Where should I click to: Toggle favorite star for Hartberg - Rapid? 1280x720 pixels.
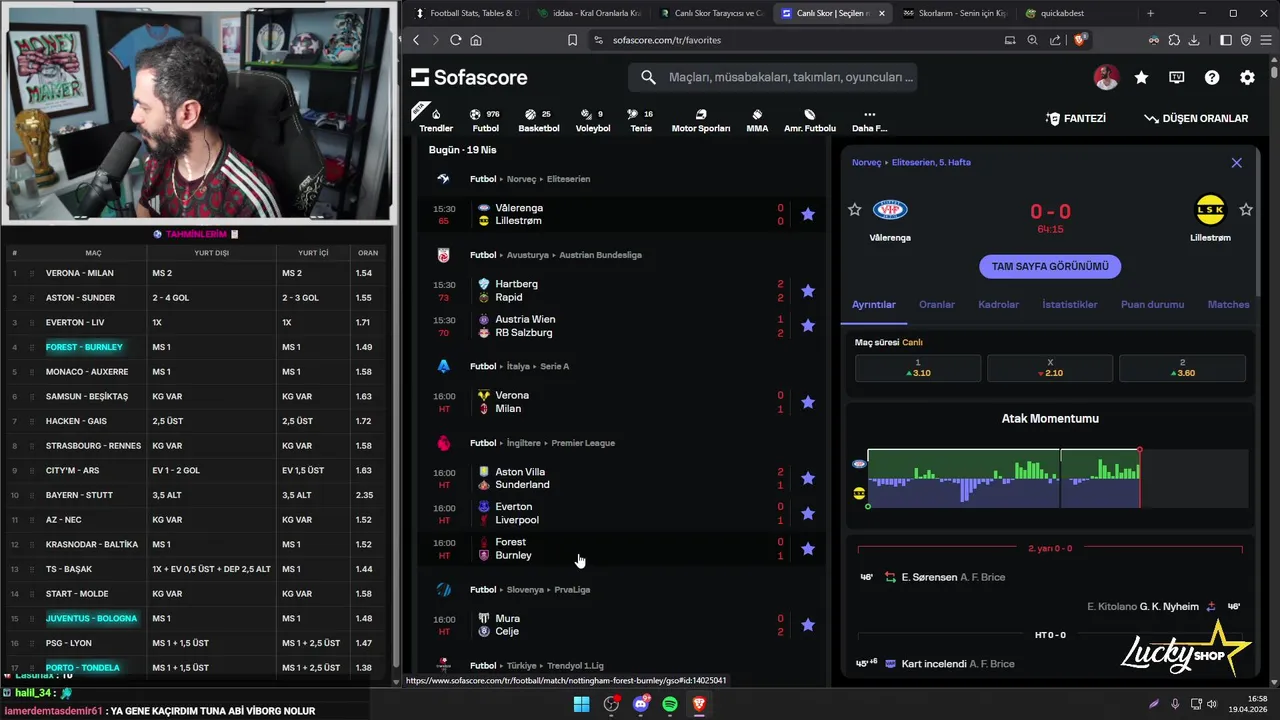tap(808, 290)
